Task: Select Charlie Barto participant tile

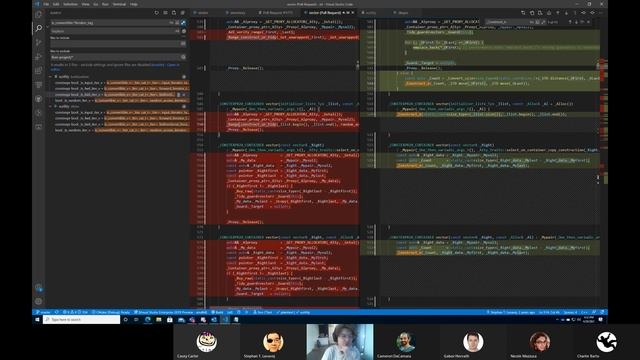Action: [606, 342]
